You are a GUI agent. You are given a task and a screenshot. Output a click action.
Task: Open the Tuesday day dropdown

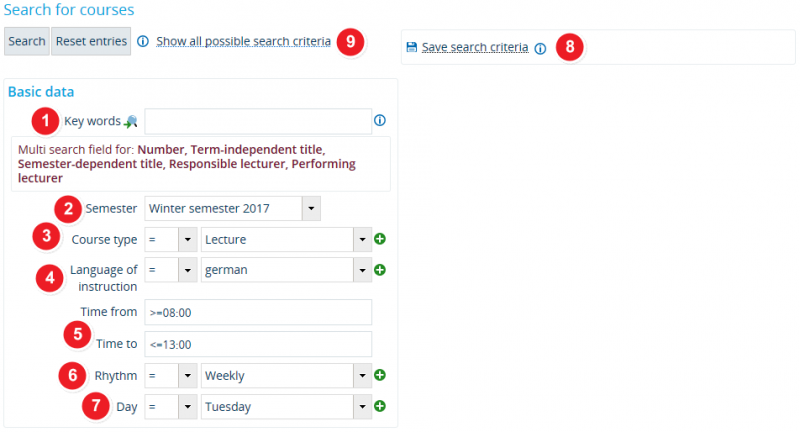[362, 407]
